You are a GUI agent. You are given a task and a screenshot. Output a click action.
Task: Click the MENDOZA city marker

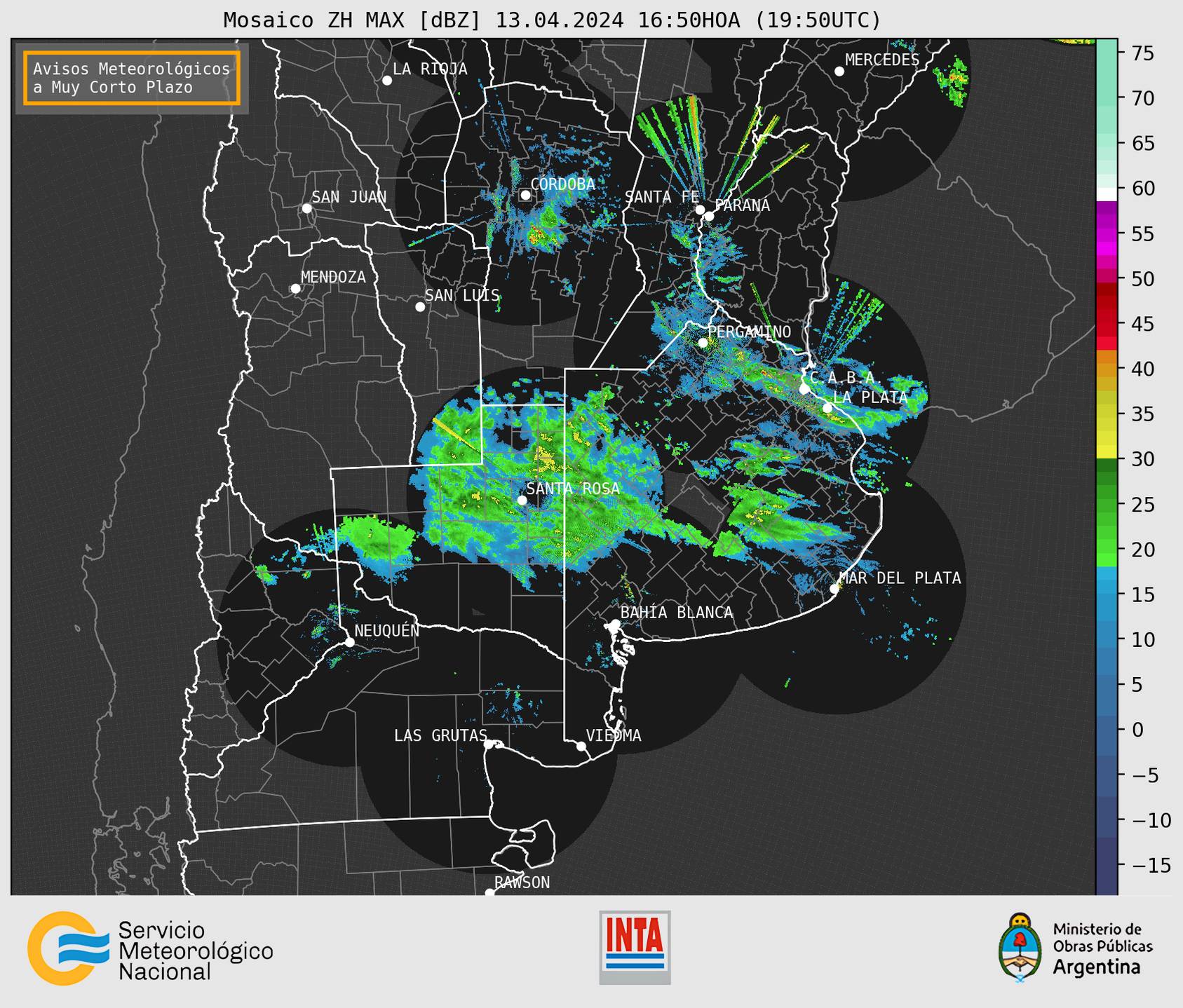tap(295, 289)
